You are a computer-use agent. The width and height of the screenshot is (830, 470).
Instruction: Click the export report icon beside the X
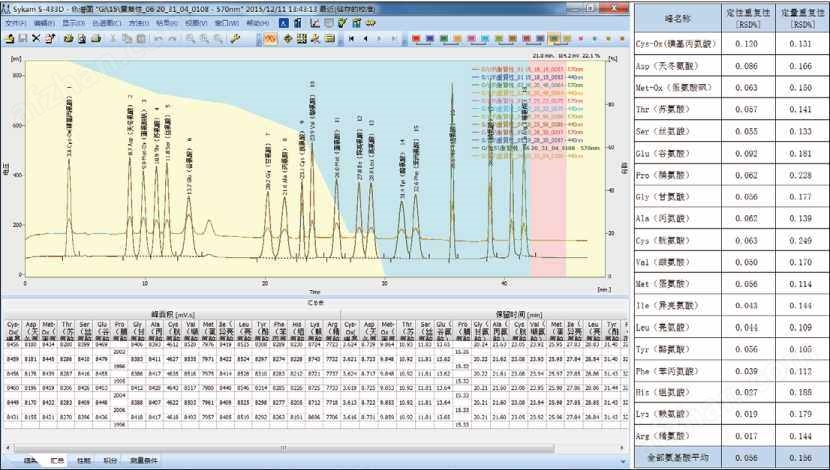(x=50, y=39)
